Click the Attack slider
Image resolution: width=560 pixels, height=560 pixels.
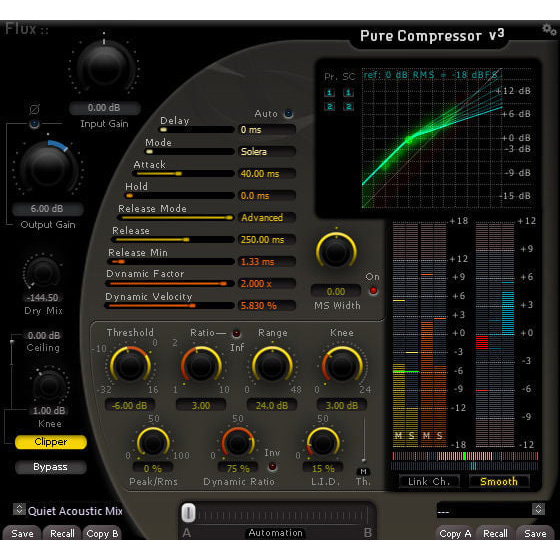tap(183, 174)
